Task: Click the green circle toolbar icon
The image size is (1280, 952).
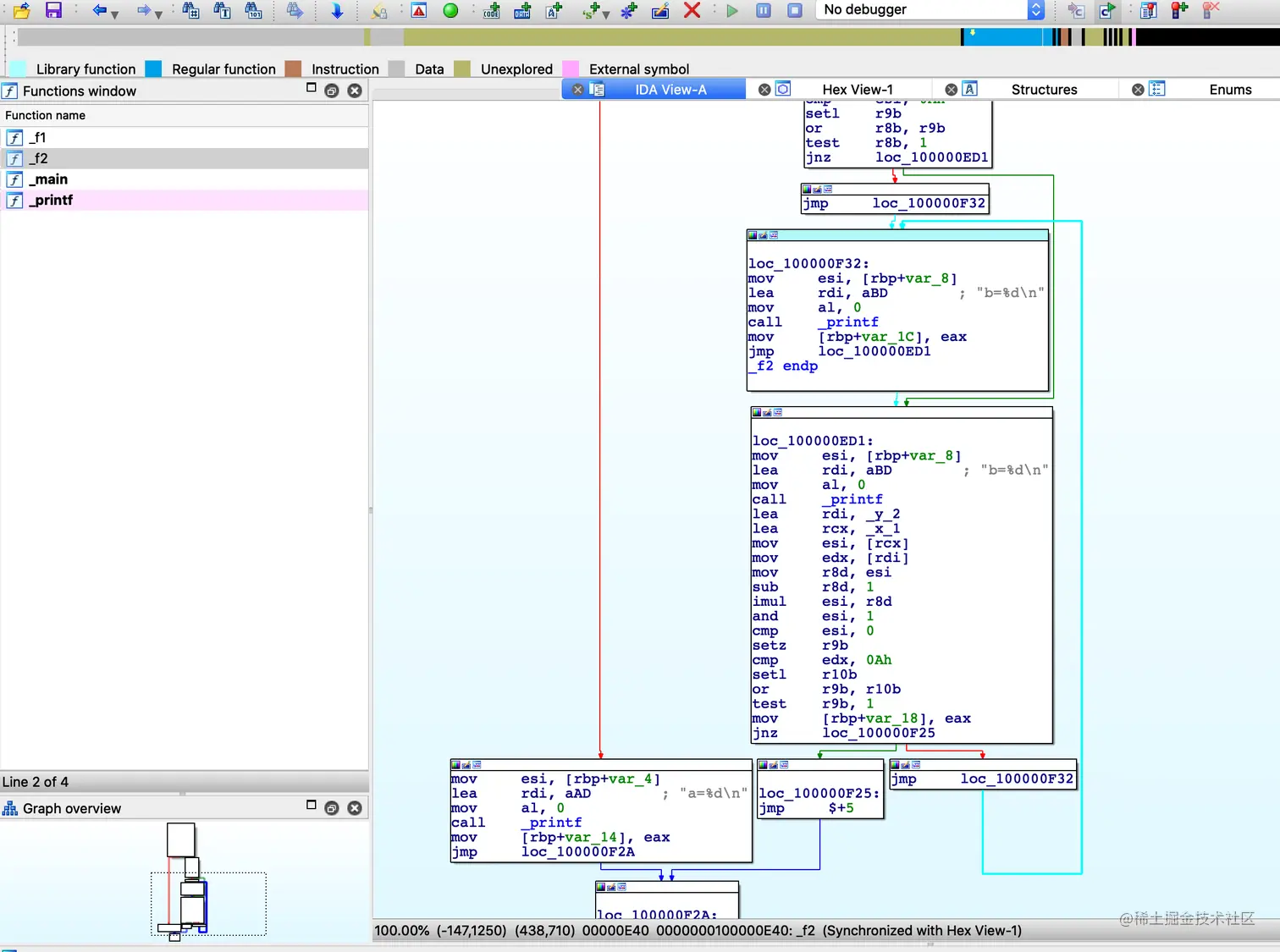Action: click(451, 10)
